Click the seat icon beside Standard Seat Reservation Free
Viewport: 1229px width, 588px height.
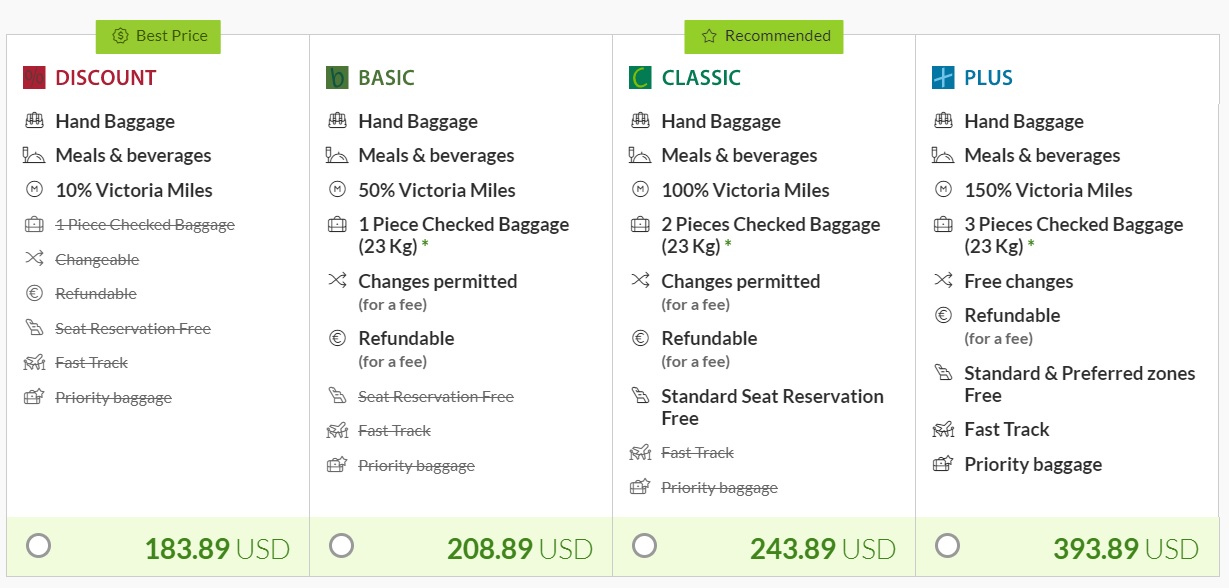click(640, 396)
